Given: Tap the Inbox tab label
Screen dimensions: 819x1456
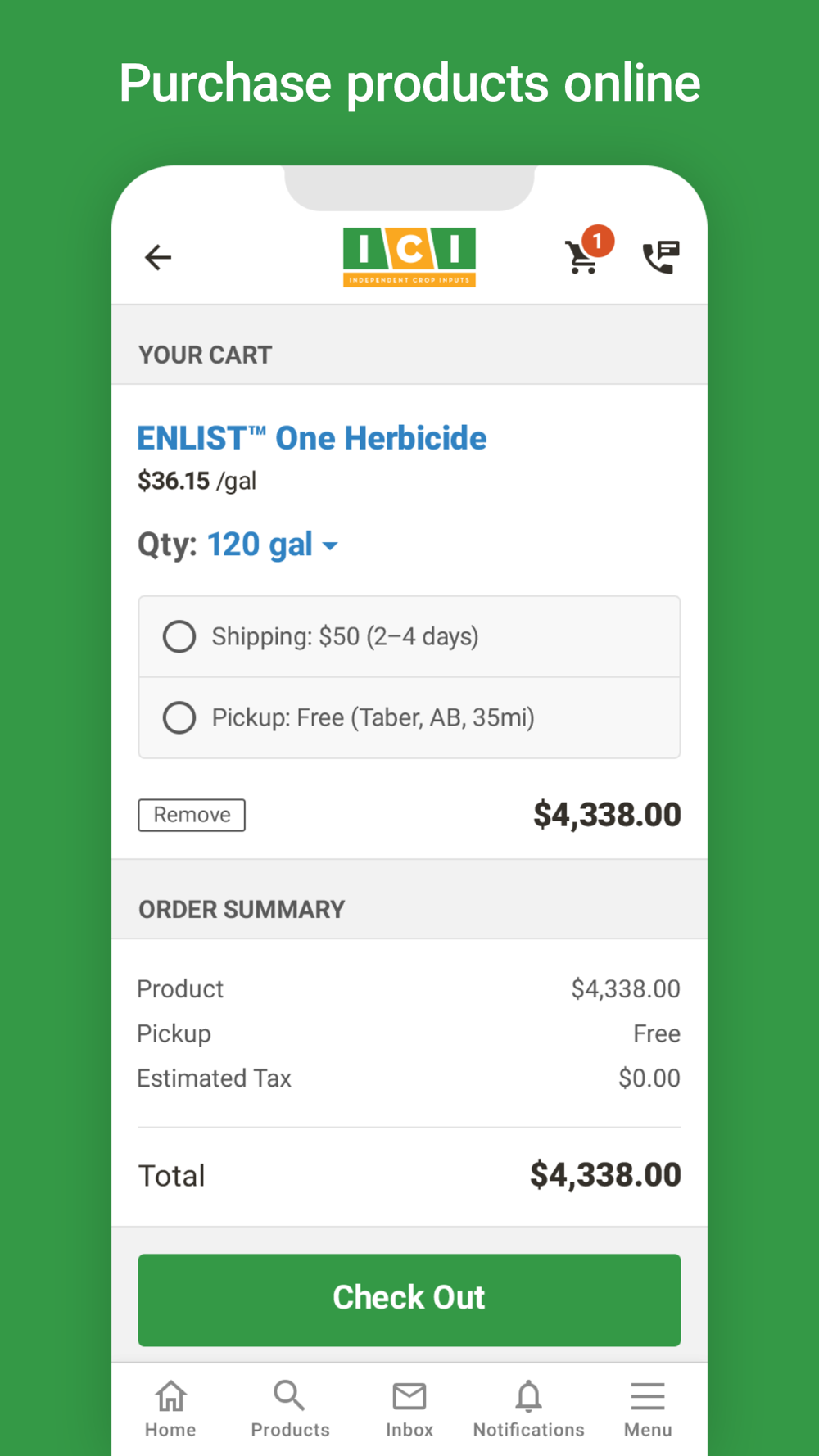Looking at the screenshot, I should coord(409,1430).
